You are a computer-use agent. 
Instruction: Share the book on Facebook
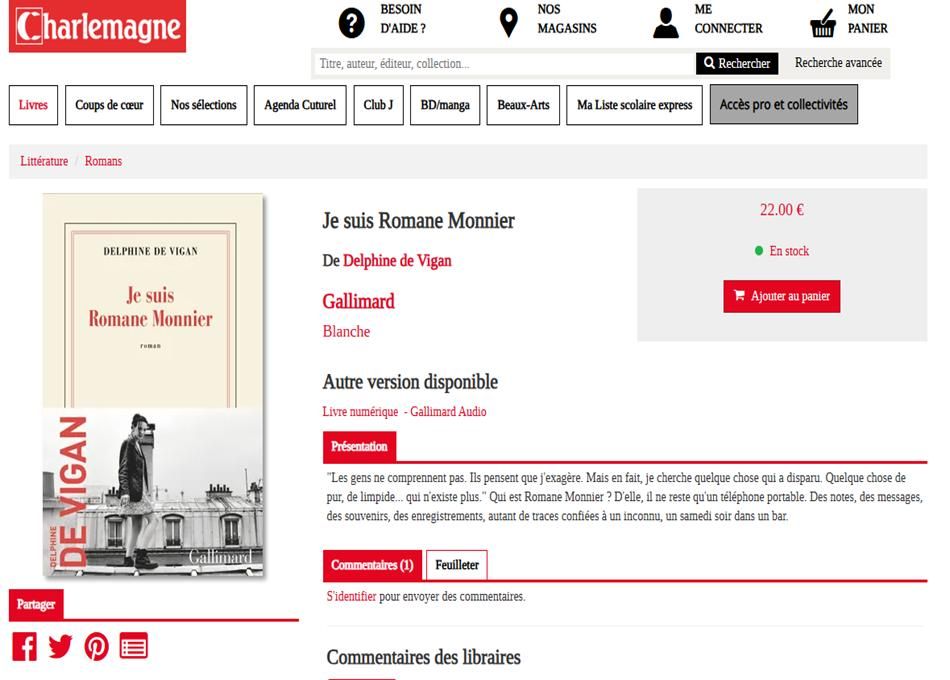pos(24,646)
